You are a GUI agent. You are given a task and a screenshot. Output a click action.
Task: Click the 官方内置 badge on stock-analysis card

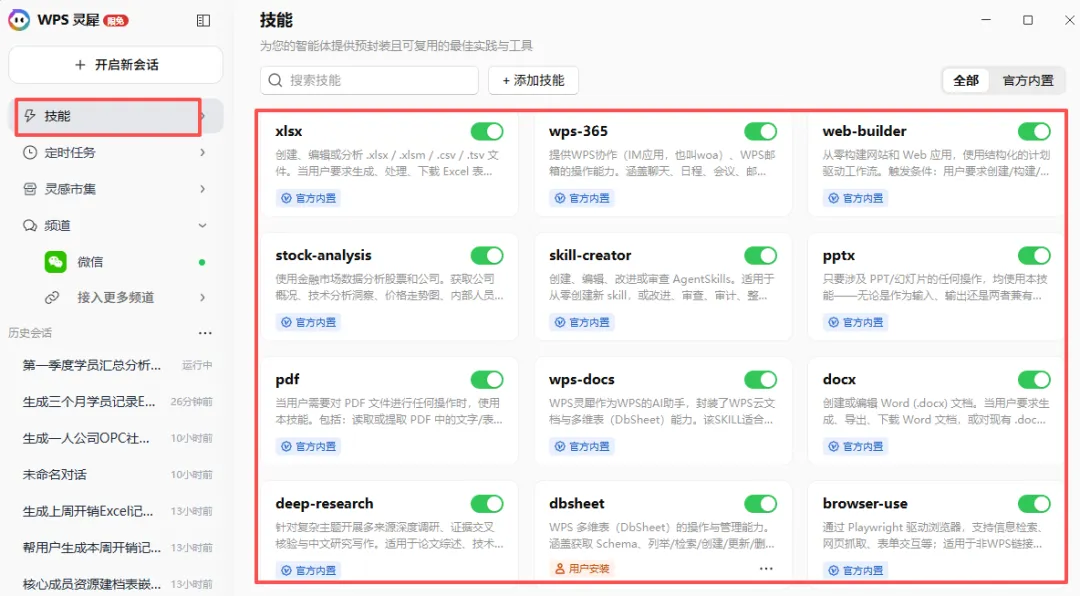click(x=309, y=322)
